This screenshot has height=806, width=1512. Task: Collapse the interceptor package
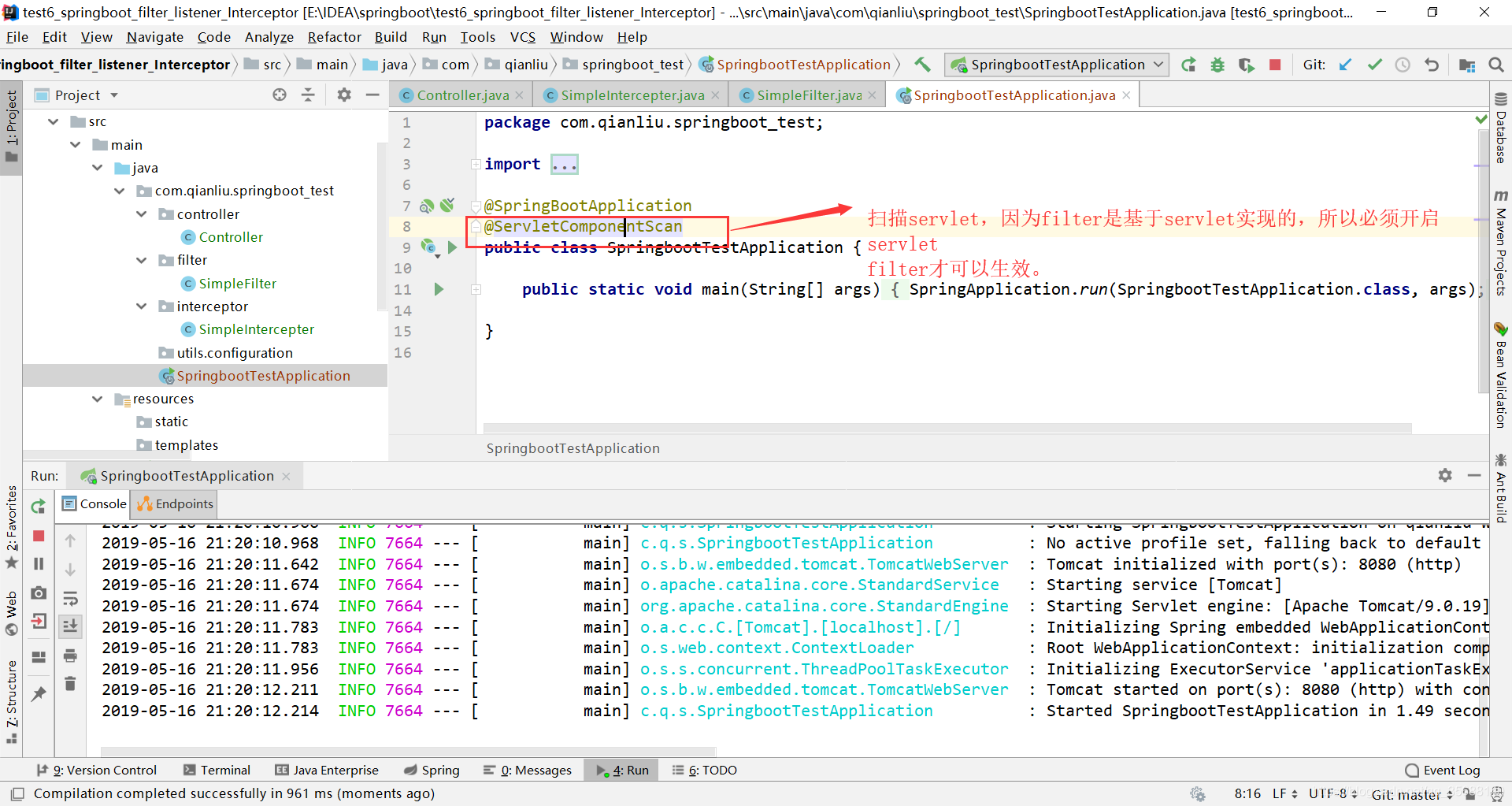pos(141,306)
